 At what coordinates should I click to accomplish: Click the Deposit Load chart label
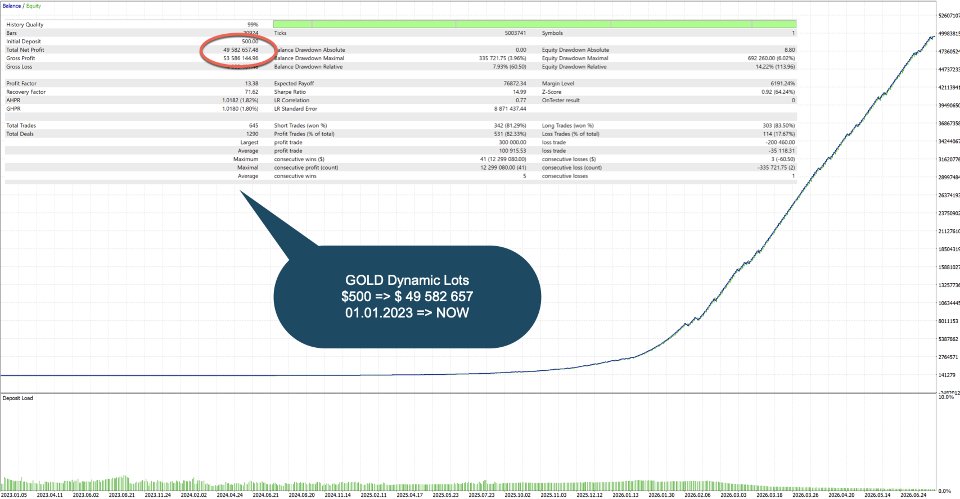point(18,398)
